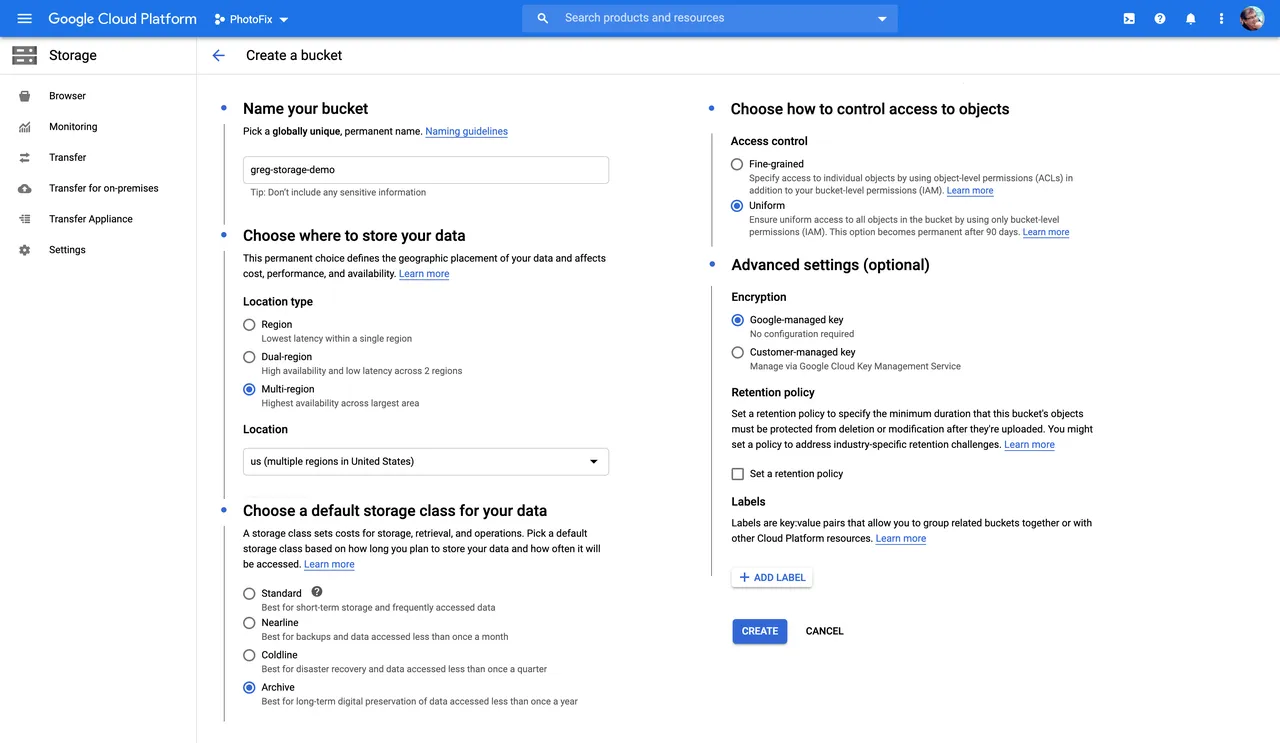This screenshot has height=743, width=1280.
Task: Click the Search products and resources field
Action: coord(710,18)
